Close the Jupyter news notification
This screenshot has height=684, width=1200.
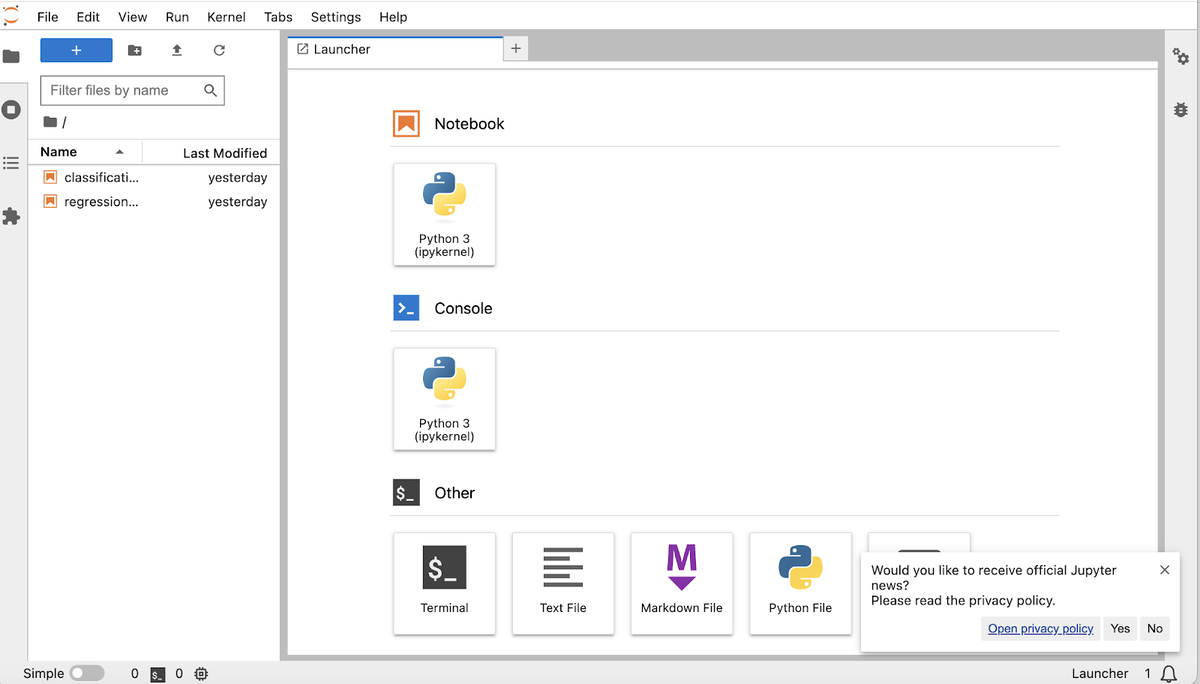[1164, 570]
